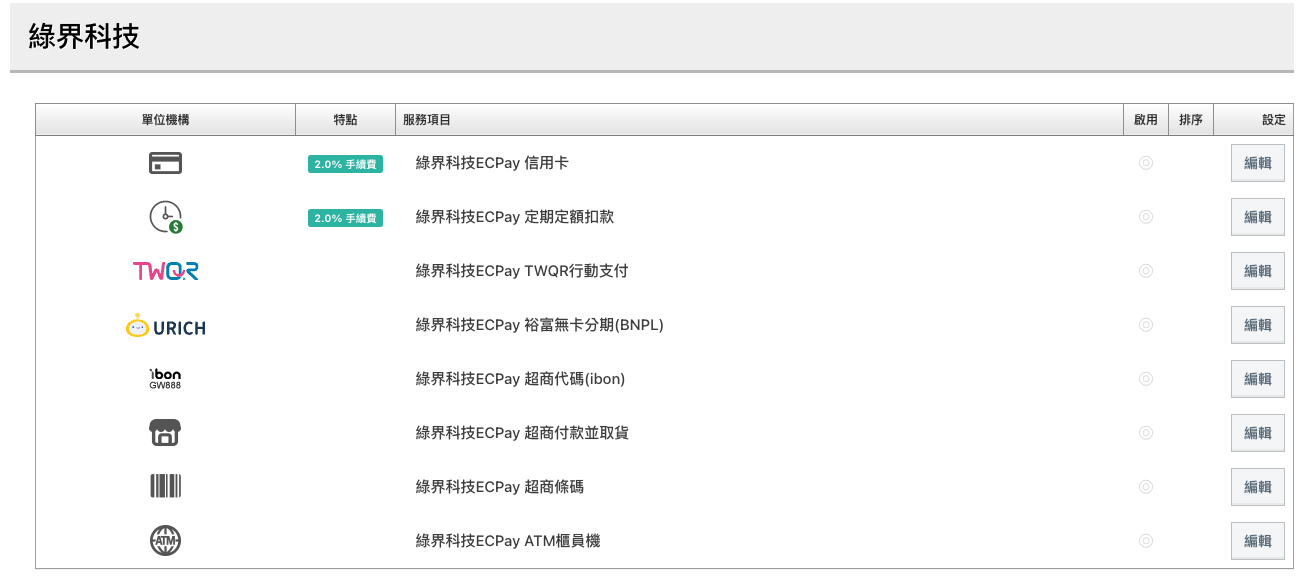
Task: Edit the ATM櫃員機 service
Action: (x=1257, y=541)
